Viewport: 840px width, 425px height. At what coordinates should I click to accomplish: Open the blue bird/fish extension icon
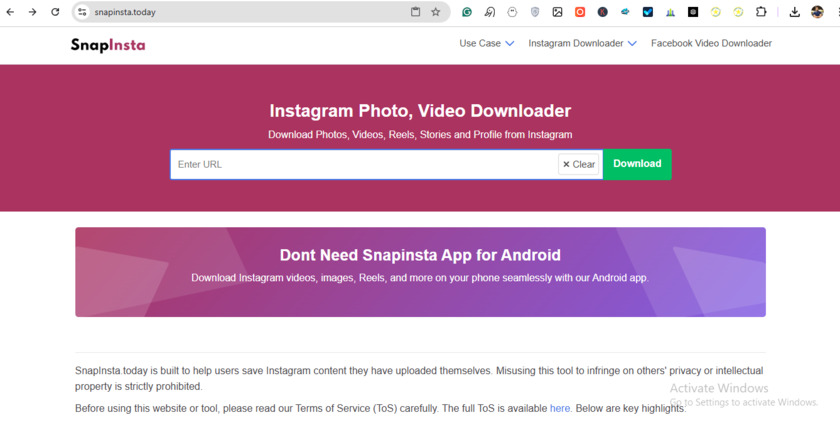click(x=625, y=12)
